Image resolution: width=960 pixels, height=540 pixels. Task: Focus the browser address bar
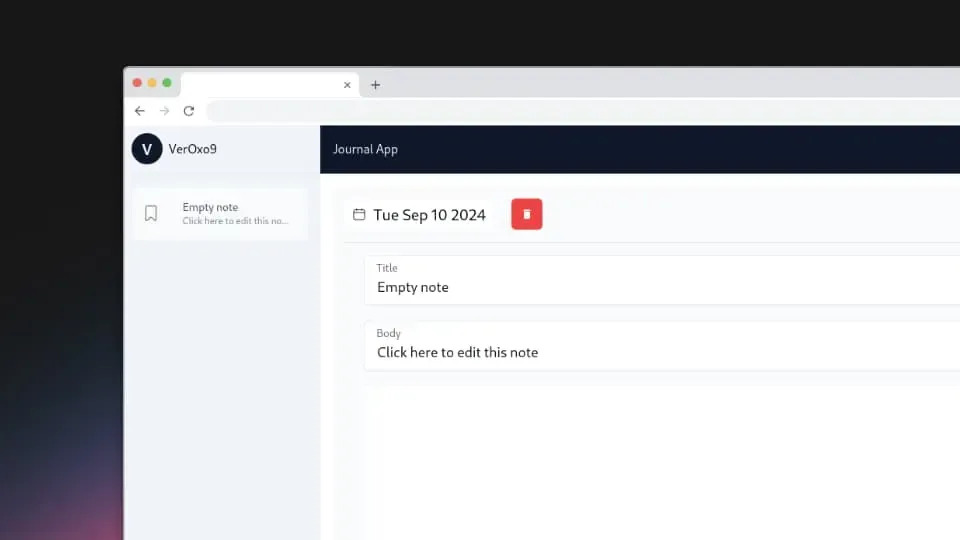[x=580, y=111]
